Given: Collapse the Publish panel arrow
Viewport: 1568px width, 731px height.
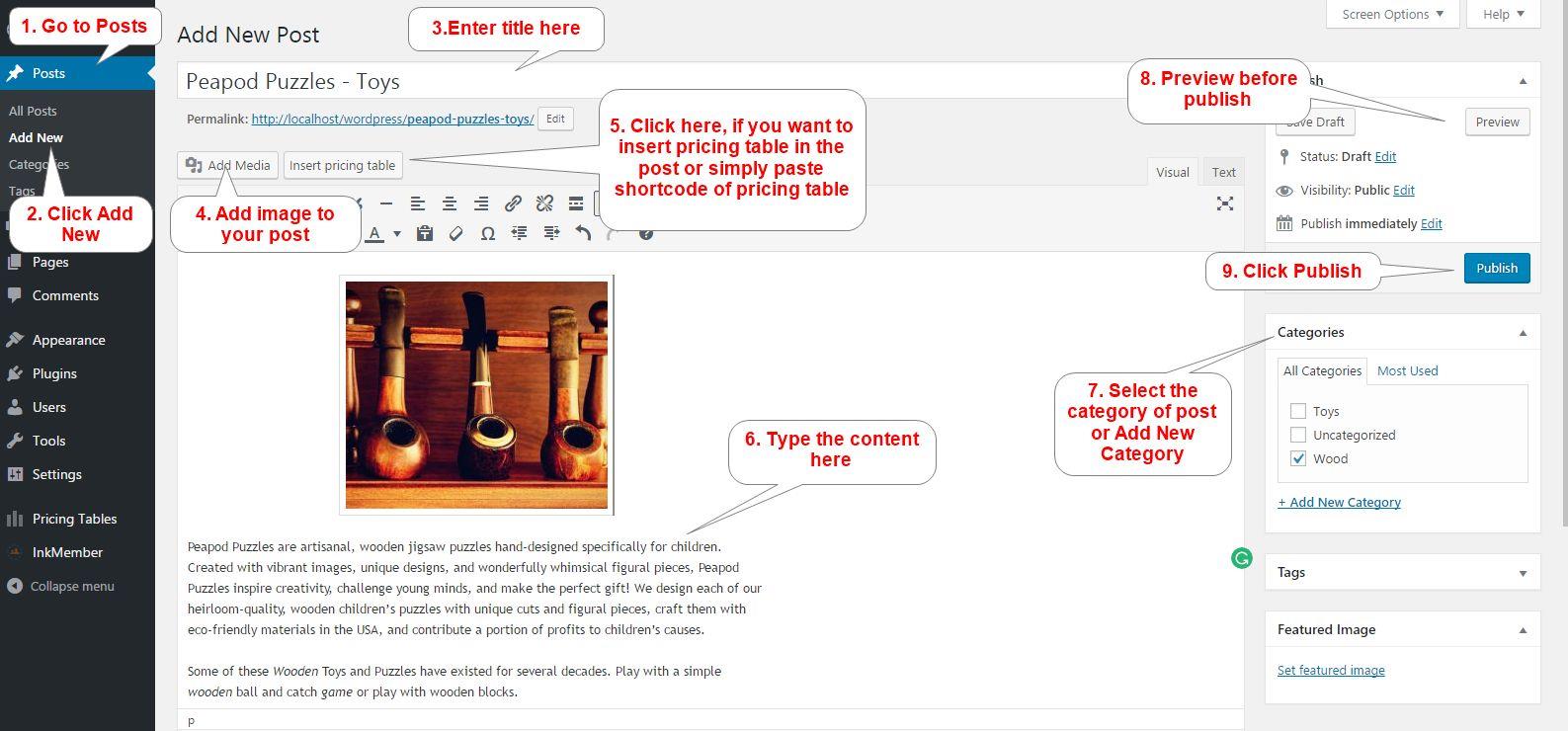Looking at the screenshot, I should [1523, 81].
